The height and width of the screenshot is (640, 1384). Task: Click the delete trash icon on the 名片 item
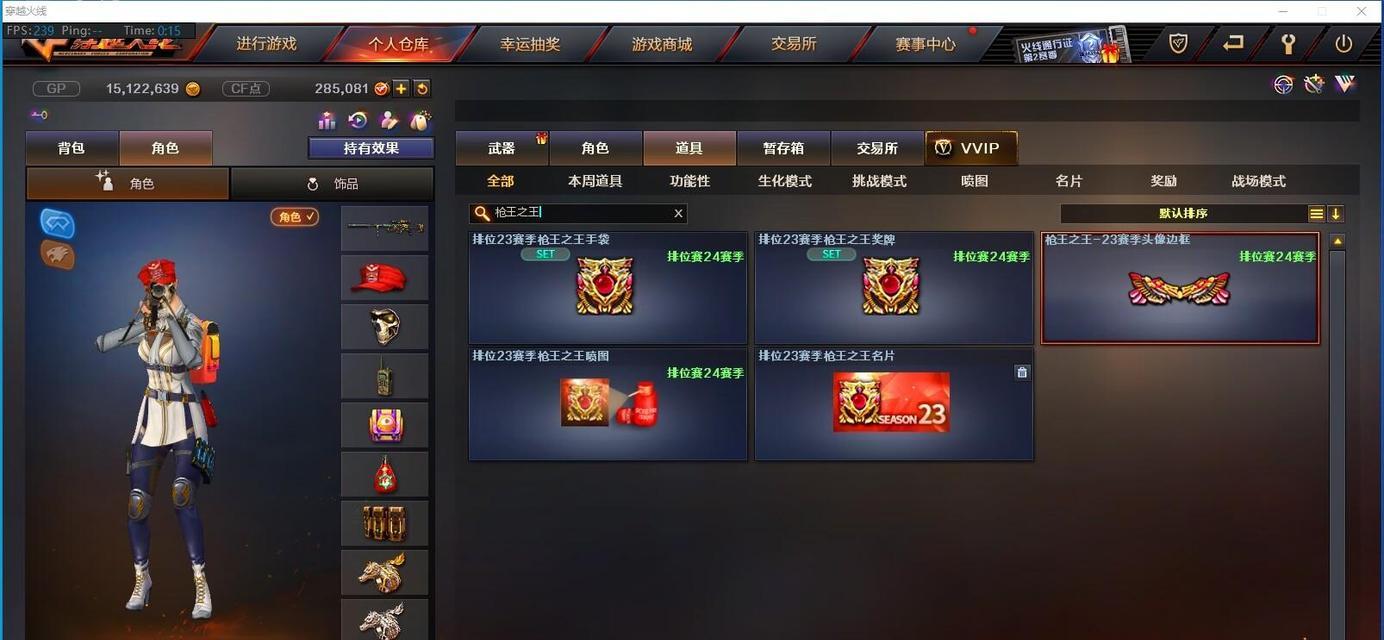1021,372
